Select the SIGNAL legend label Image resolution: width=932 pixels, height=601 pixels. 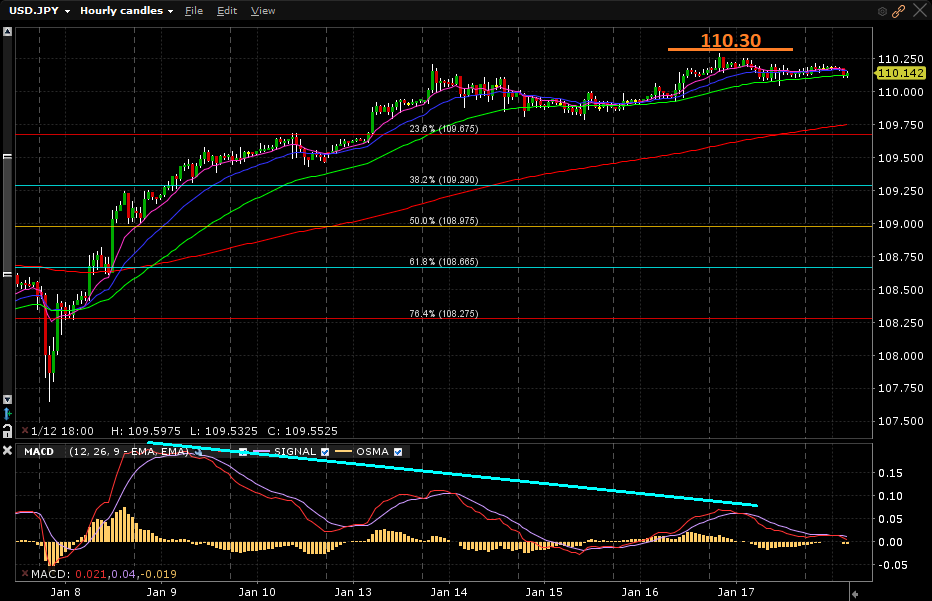(295, 452)
